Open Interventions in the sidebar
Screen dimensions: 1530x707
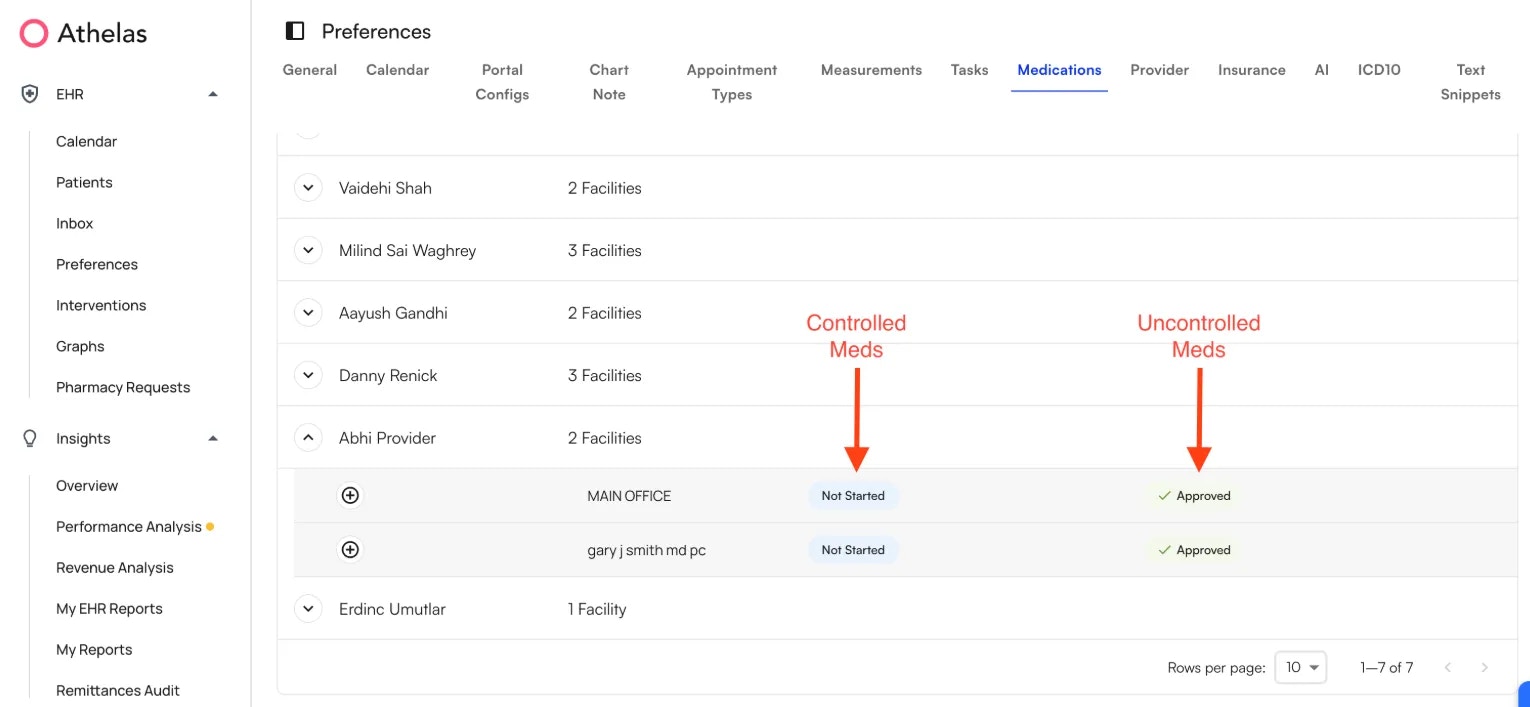[101, 305]
